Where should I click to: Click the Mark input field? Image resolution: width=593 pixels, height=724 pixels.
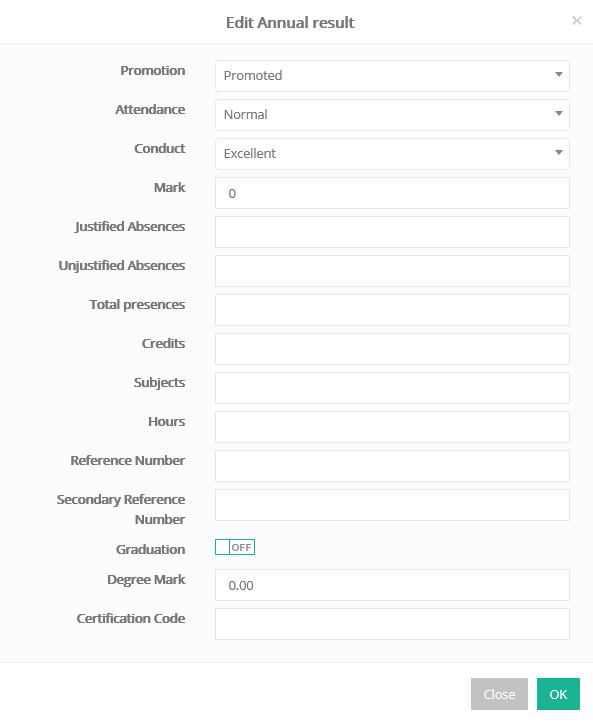click(x=392, y=193)
